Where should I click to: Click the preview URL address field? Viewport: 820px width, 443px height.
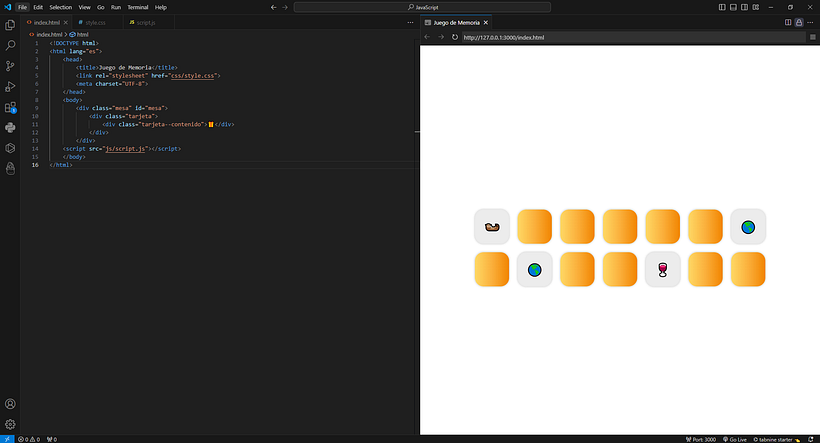click(x=633, y=37)
